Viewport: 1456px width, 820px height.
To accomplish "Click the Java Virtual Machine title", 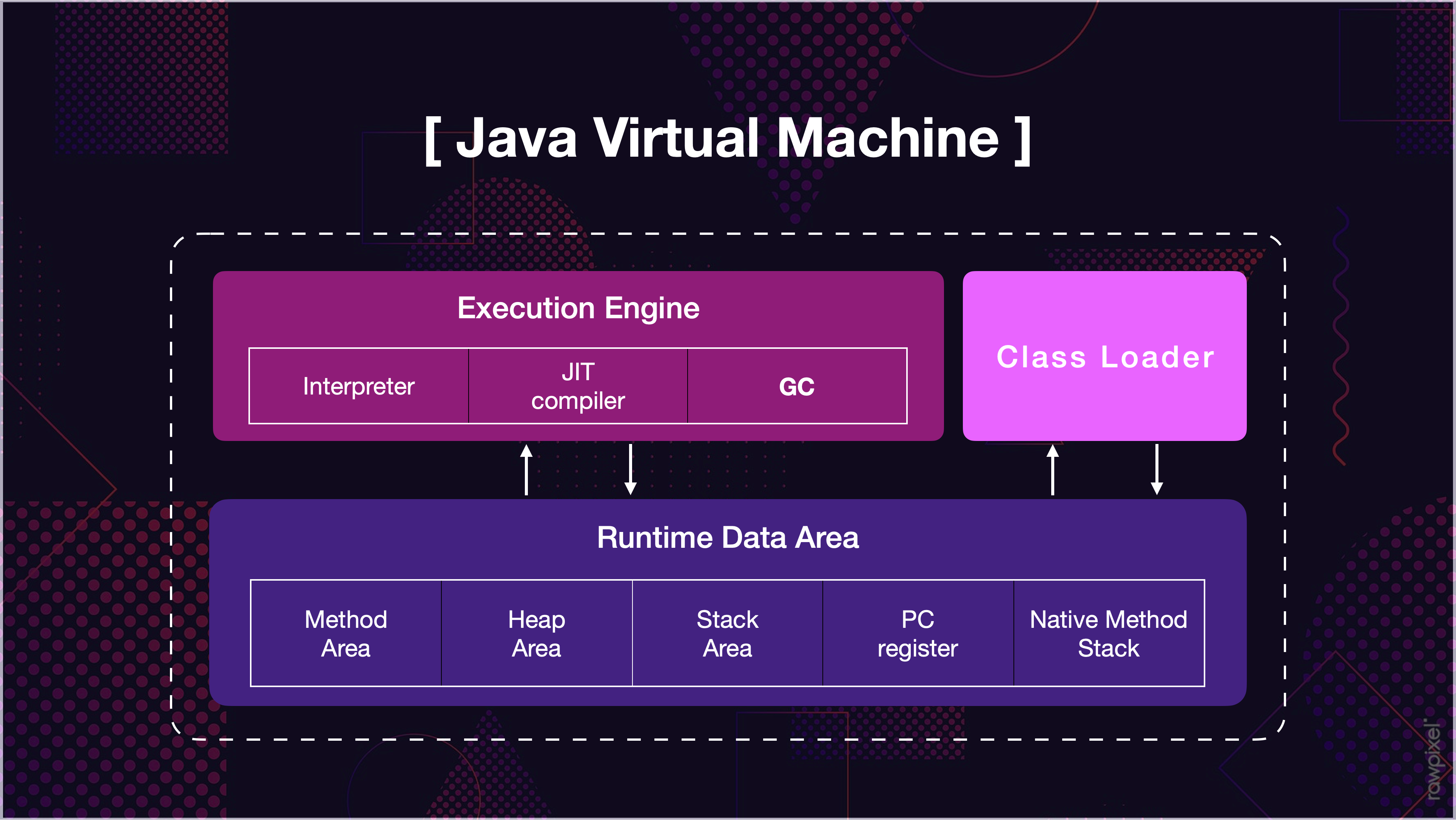I will tap(728, 139).
